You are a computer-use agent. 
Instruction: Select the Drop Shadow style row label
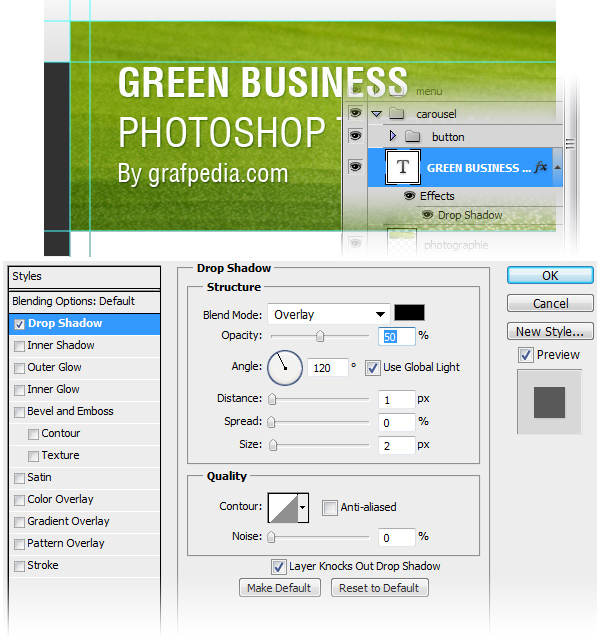(x=65, y=323)
